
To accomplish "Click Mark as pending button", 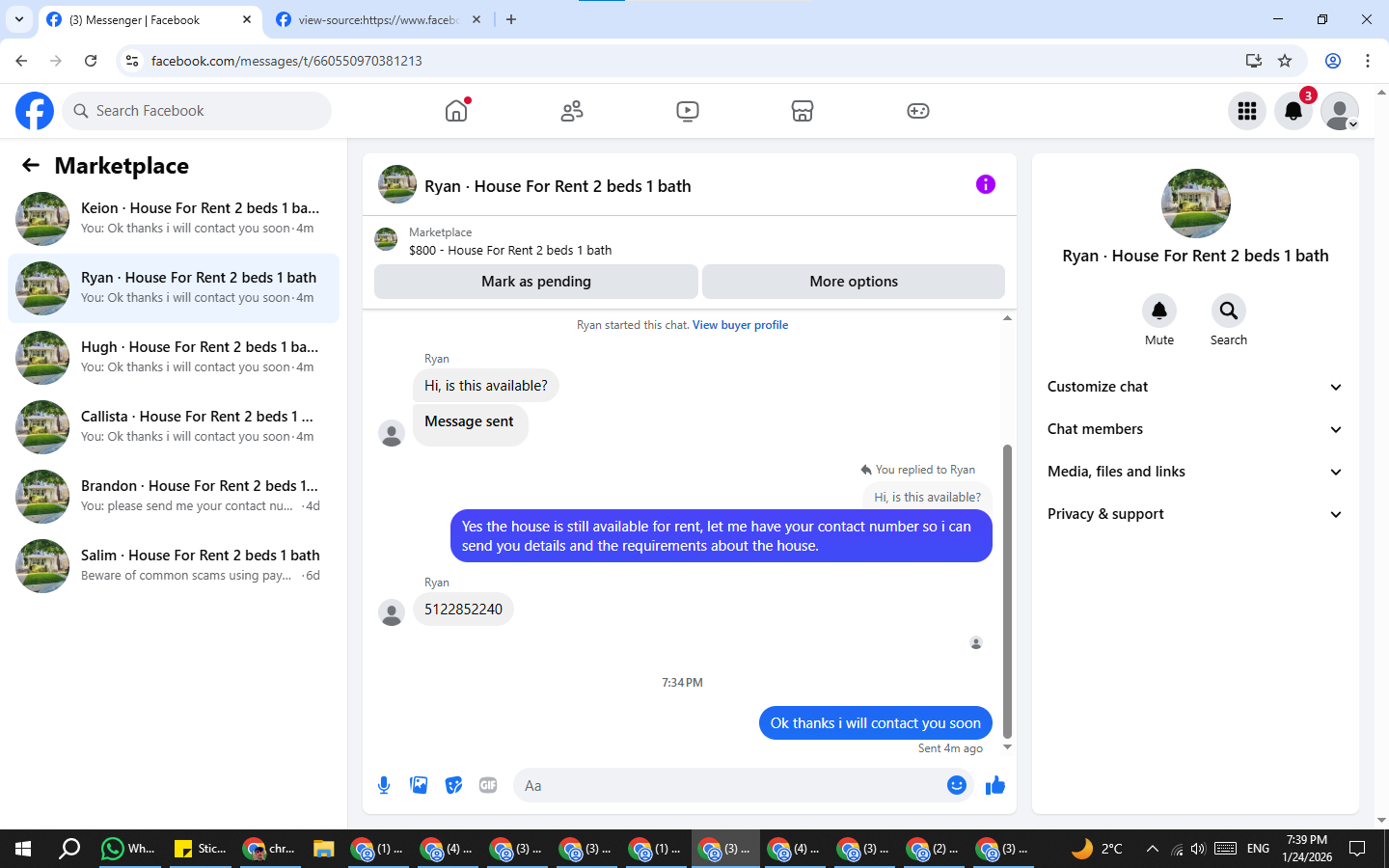I will click(536, 282).
